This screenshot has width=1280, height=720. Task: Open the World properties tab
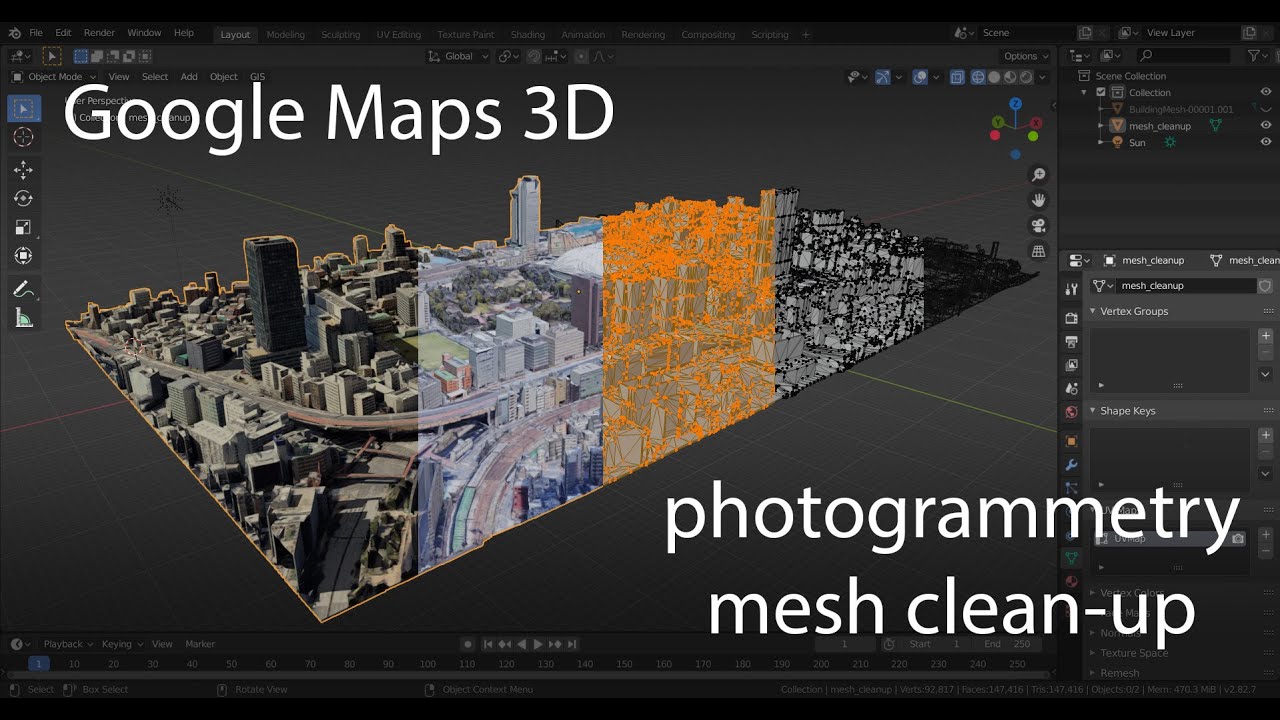[x=1071, y=411]
